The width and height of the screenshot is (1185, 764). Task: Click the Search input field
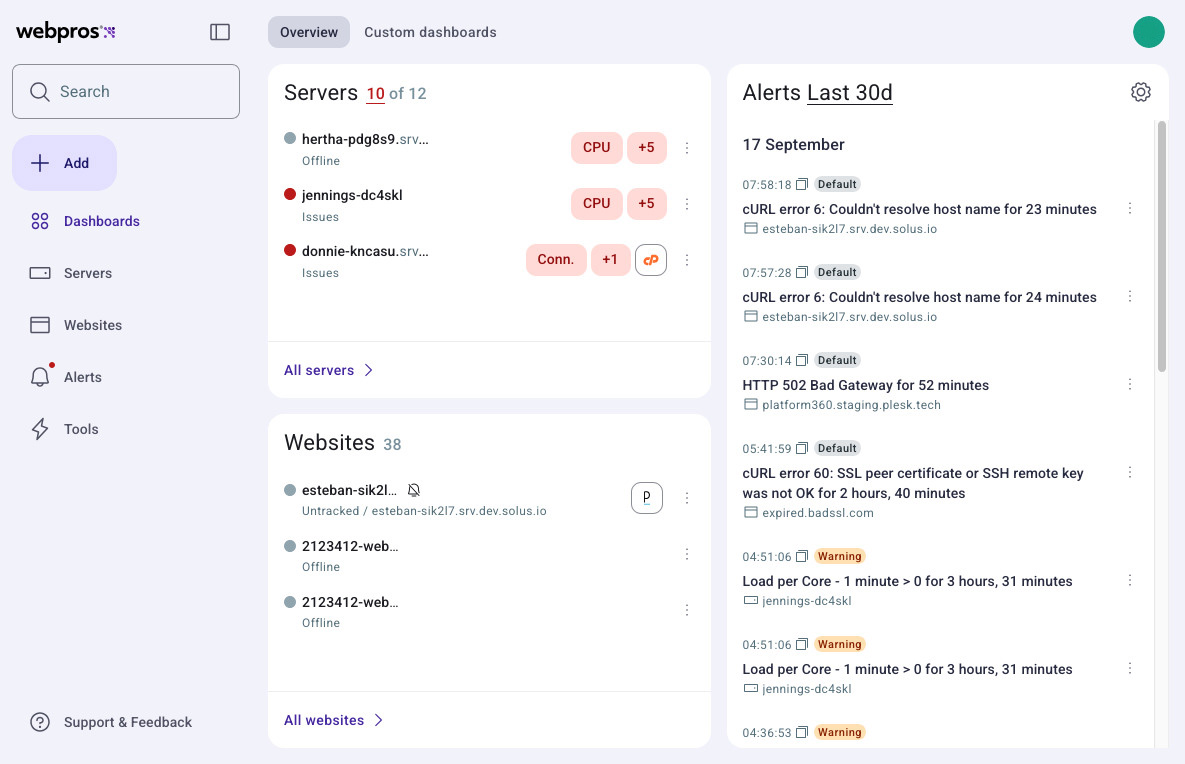(x=126, y=92)
